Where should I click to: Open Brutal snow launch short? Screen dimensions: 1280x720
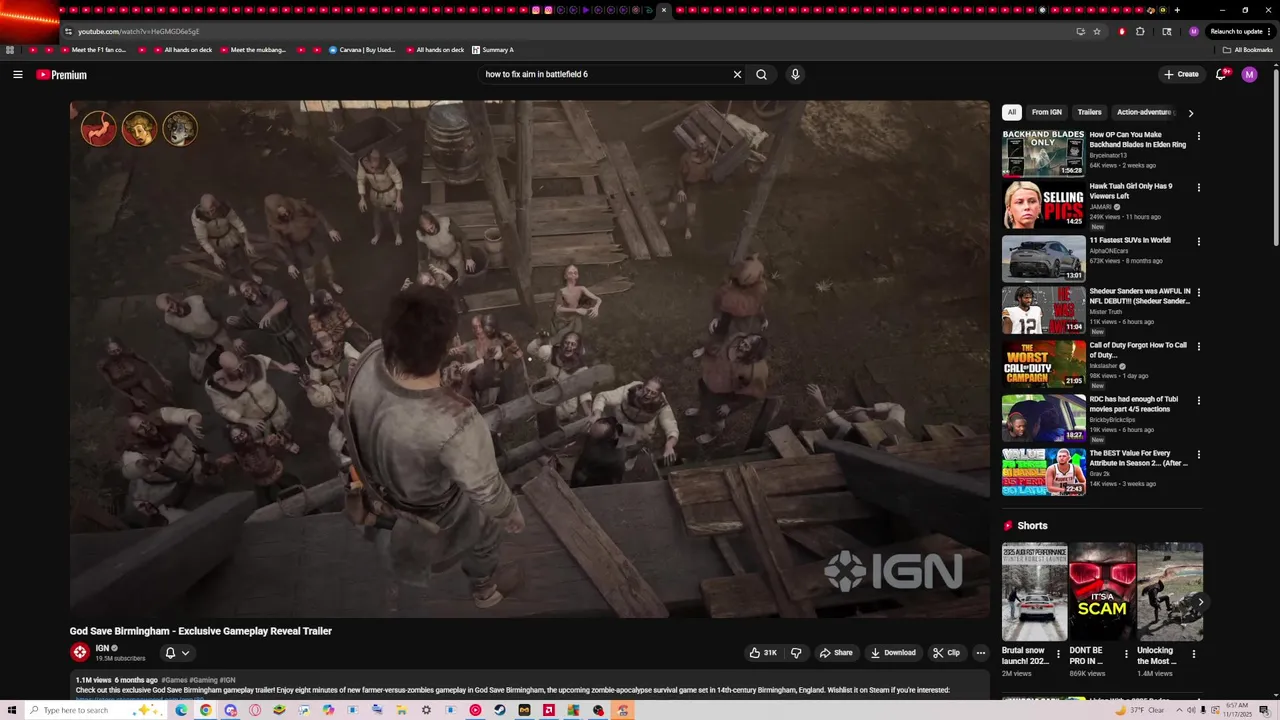point(1035,592)
